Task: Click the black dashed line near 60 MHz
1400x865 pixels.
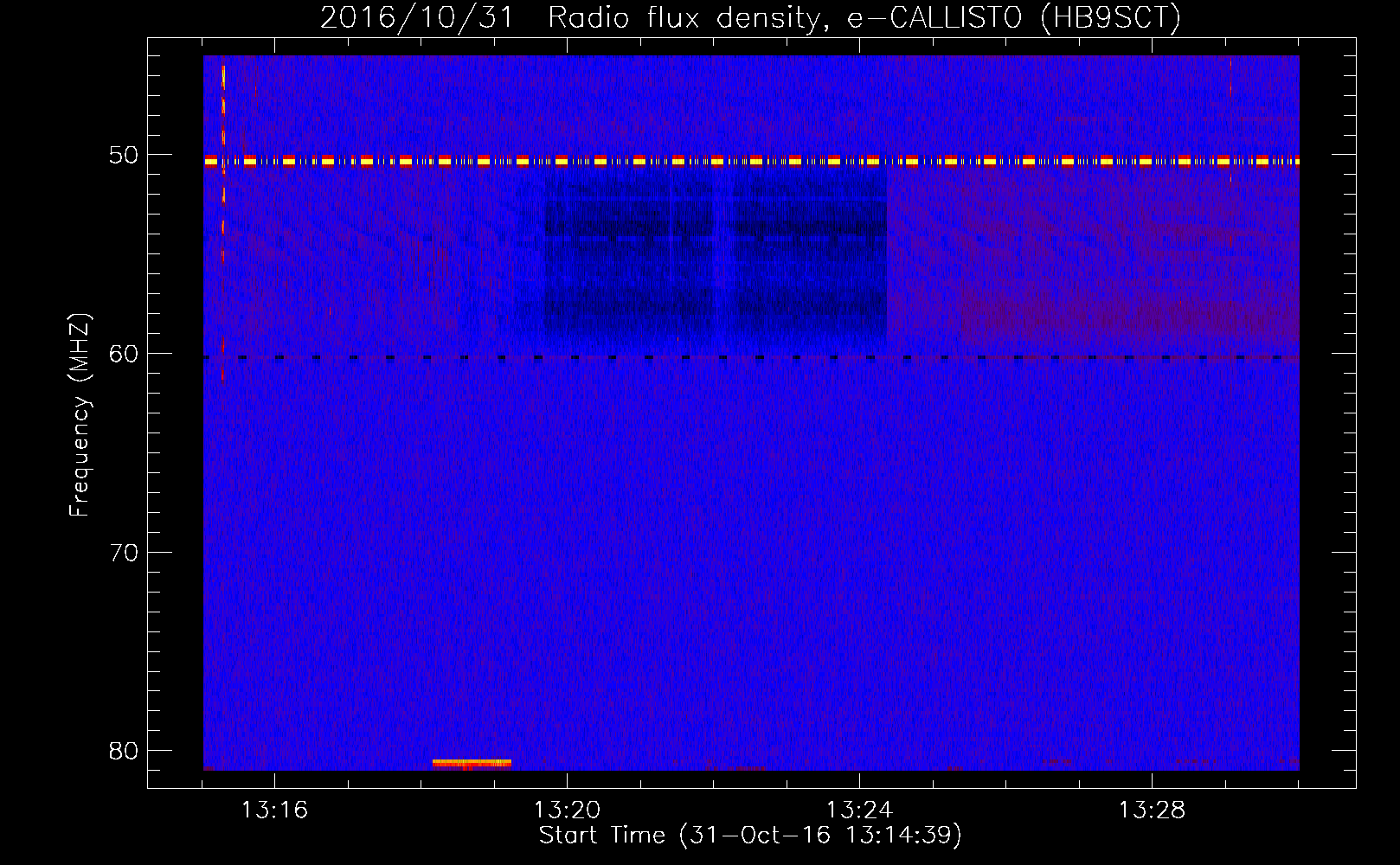Action: click(751, 357)
